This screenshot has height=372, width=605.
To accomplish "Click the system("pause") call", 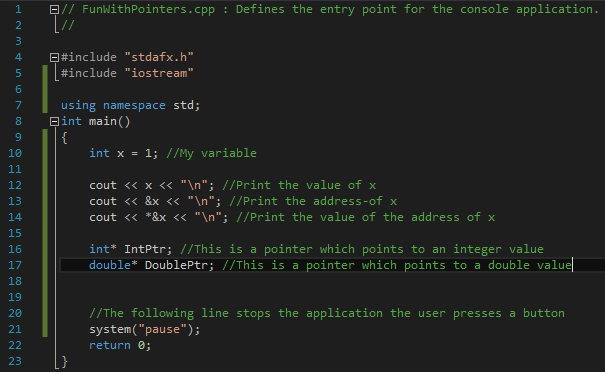I will [145, 330].
